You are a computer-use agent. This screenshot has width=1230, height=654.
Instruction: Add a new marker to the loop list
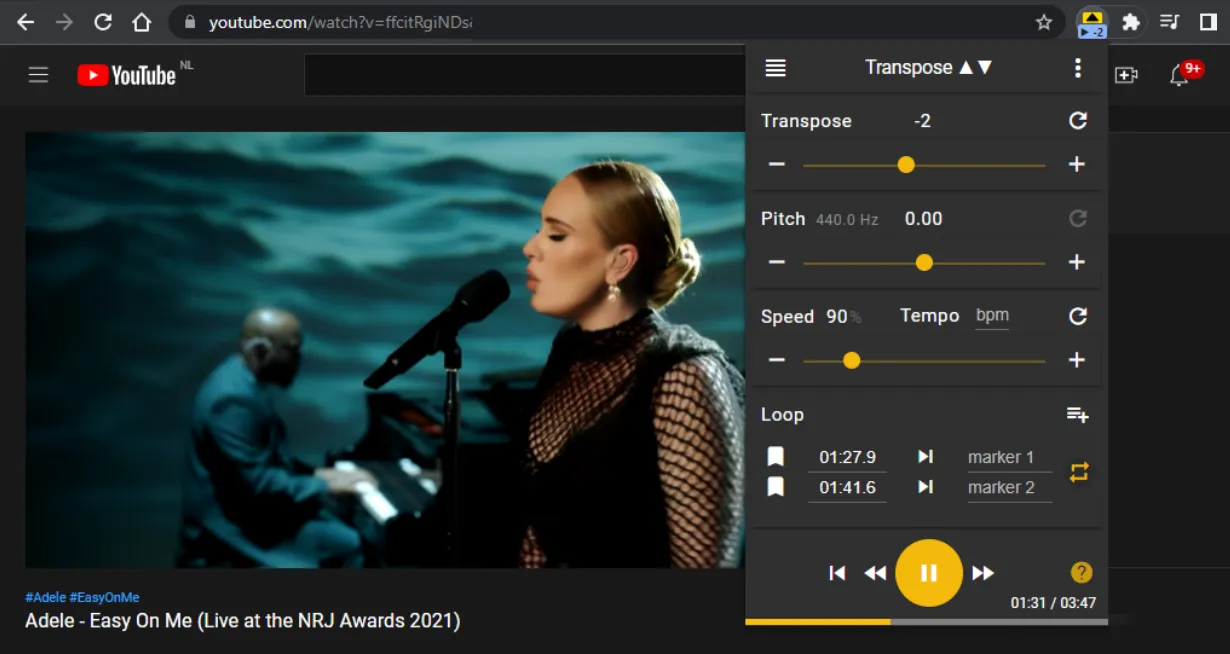(x=1078, y=413)
